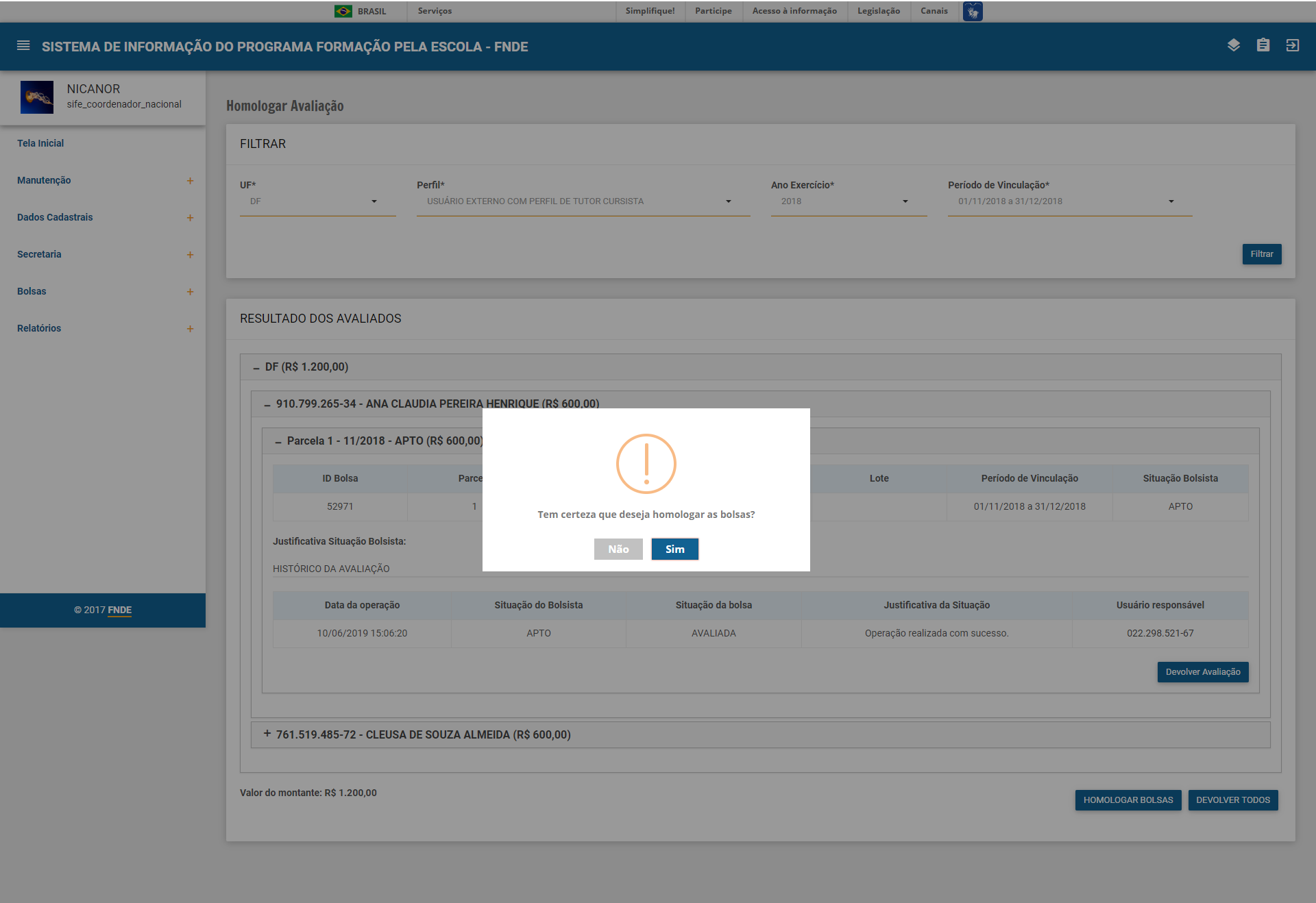This screenshot has width=1316, height=903.
Task: Open the Ano Exercício dropdown
Action: coord(848,201)
